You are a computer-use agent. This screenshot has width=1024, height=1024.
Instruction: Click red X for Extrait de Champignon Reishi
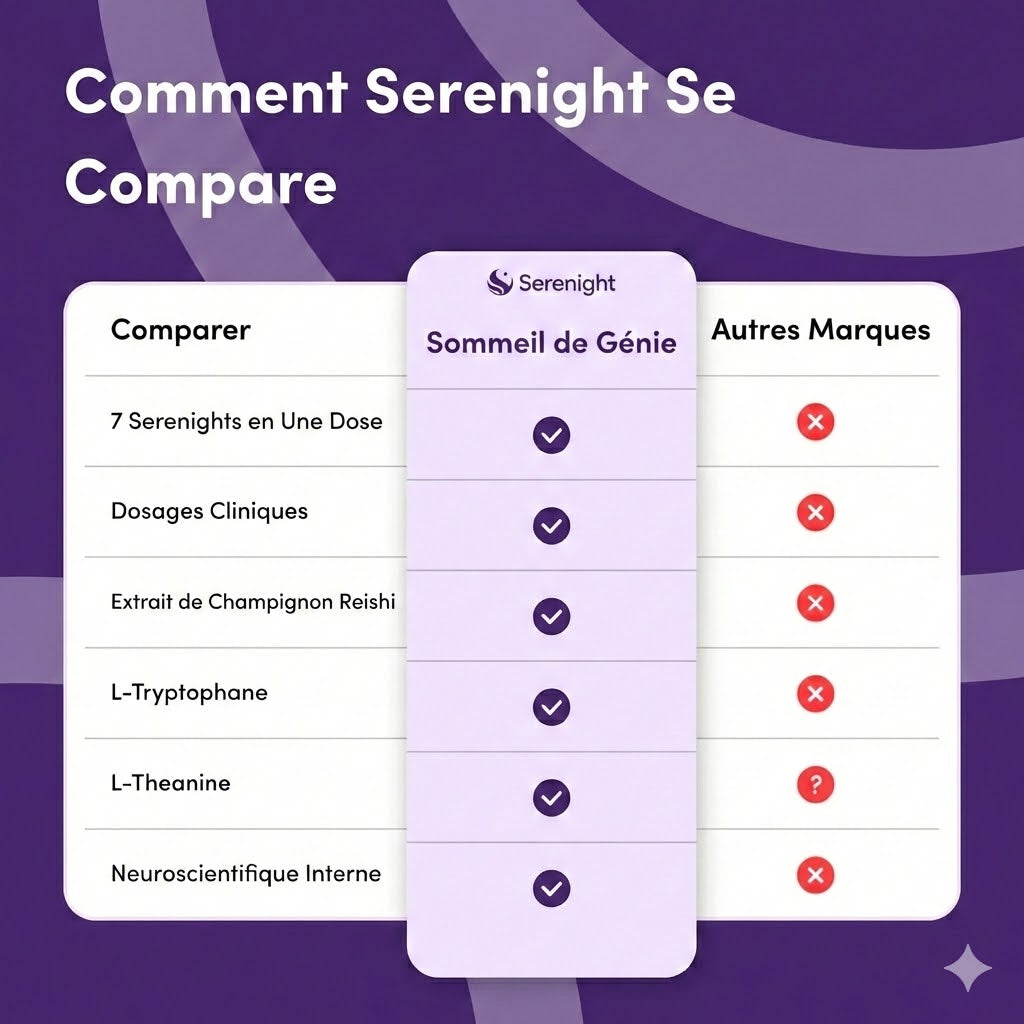816,604
